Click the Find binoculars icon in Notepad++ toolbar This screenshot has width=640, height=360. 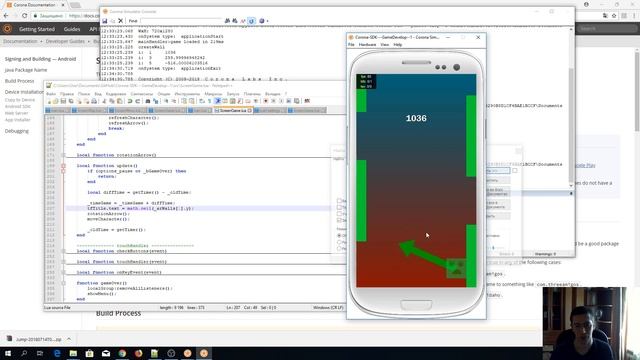pyautogui.click(x=148, y=101)
